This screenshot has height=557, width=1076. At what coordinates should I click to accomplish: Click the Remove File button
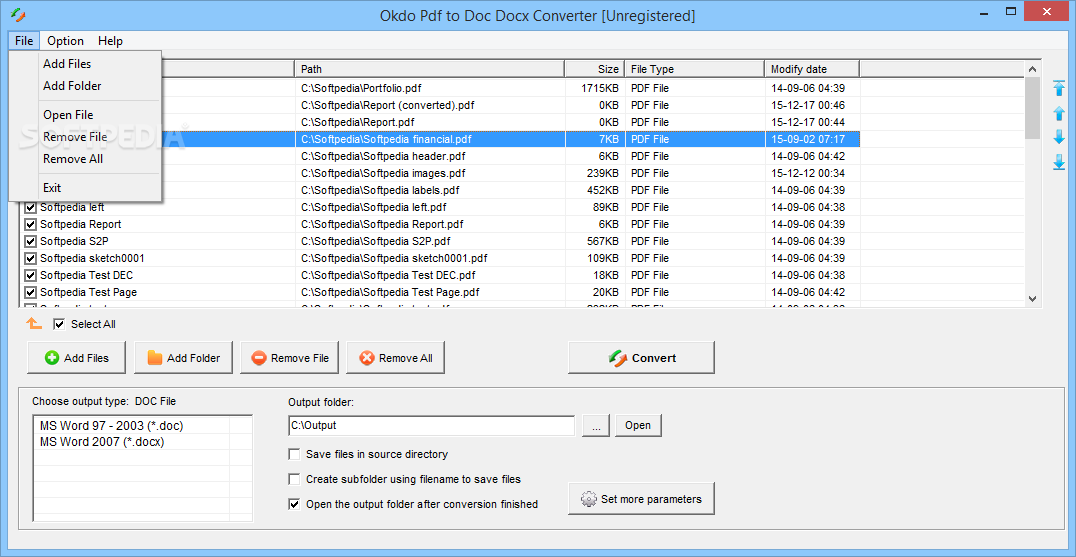[x=290, y=357]
